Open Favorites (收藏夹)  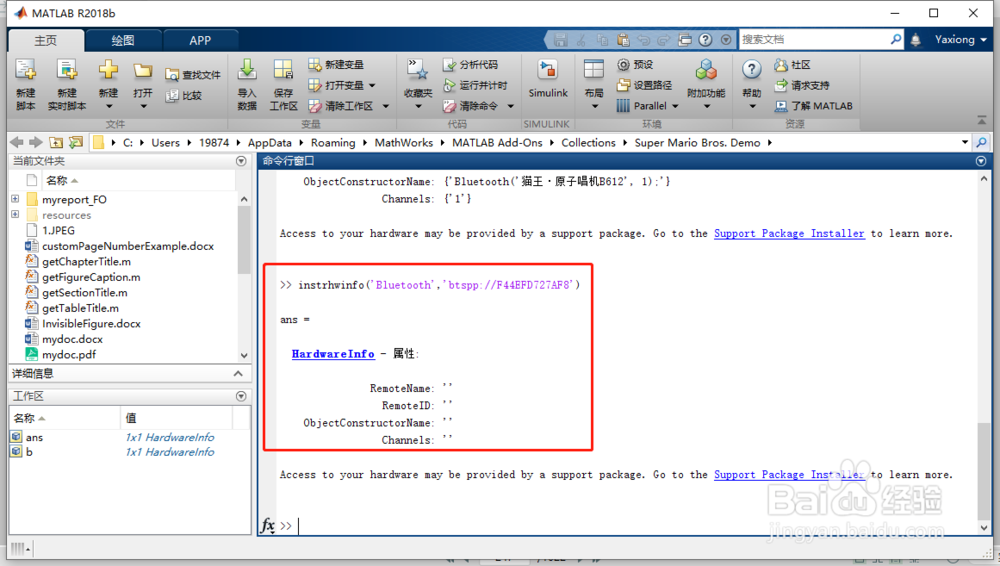(x=418, y=84)
